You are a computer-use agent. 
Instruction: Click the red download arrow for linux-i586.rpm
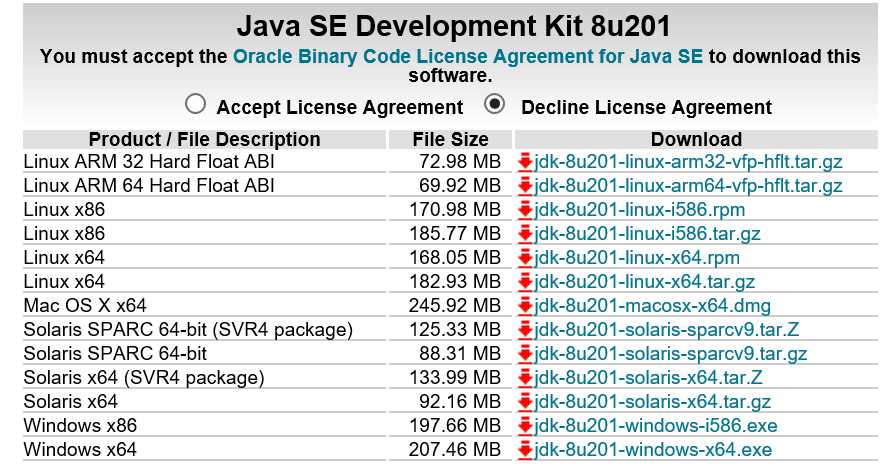pyautogui.click(x=525, y=210)
